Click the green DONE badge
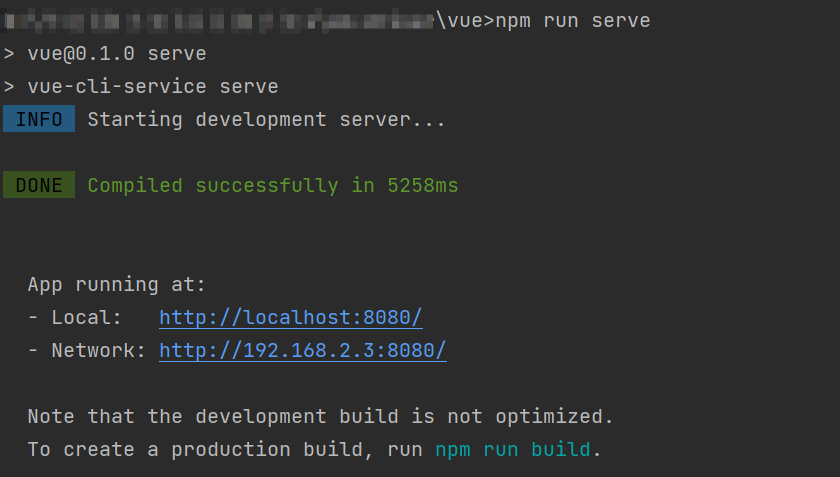 coord(39,185)
